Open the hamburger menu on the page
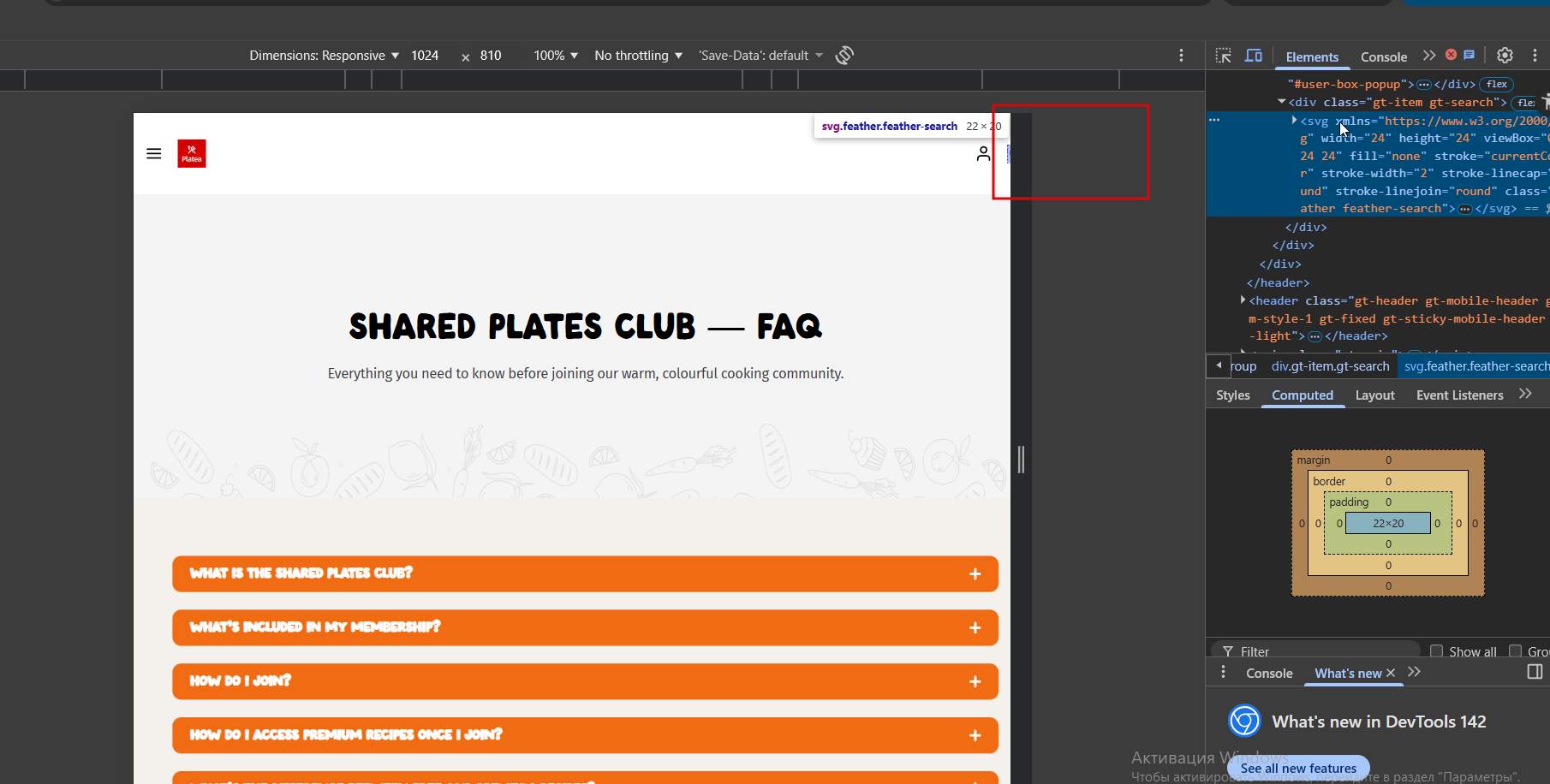Image resolution: width=1550 pixels, height=784 pixels. [x=154, y=154]
